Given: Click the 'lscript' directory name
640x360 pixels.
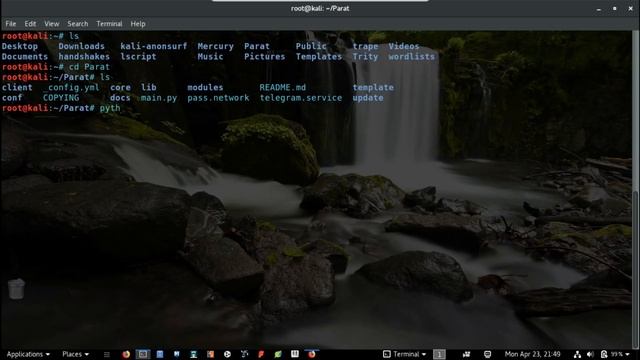Looking at the screenshot, I should (x=138, y=57).
